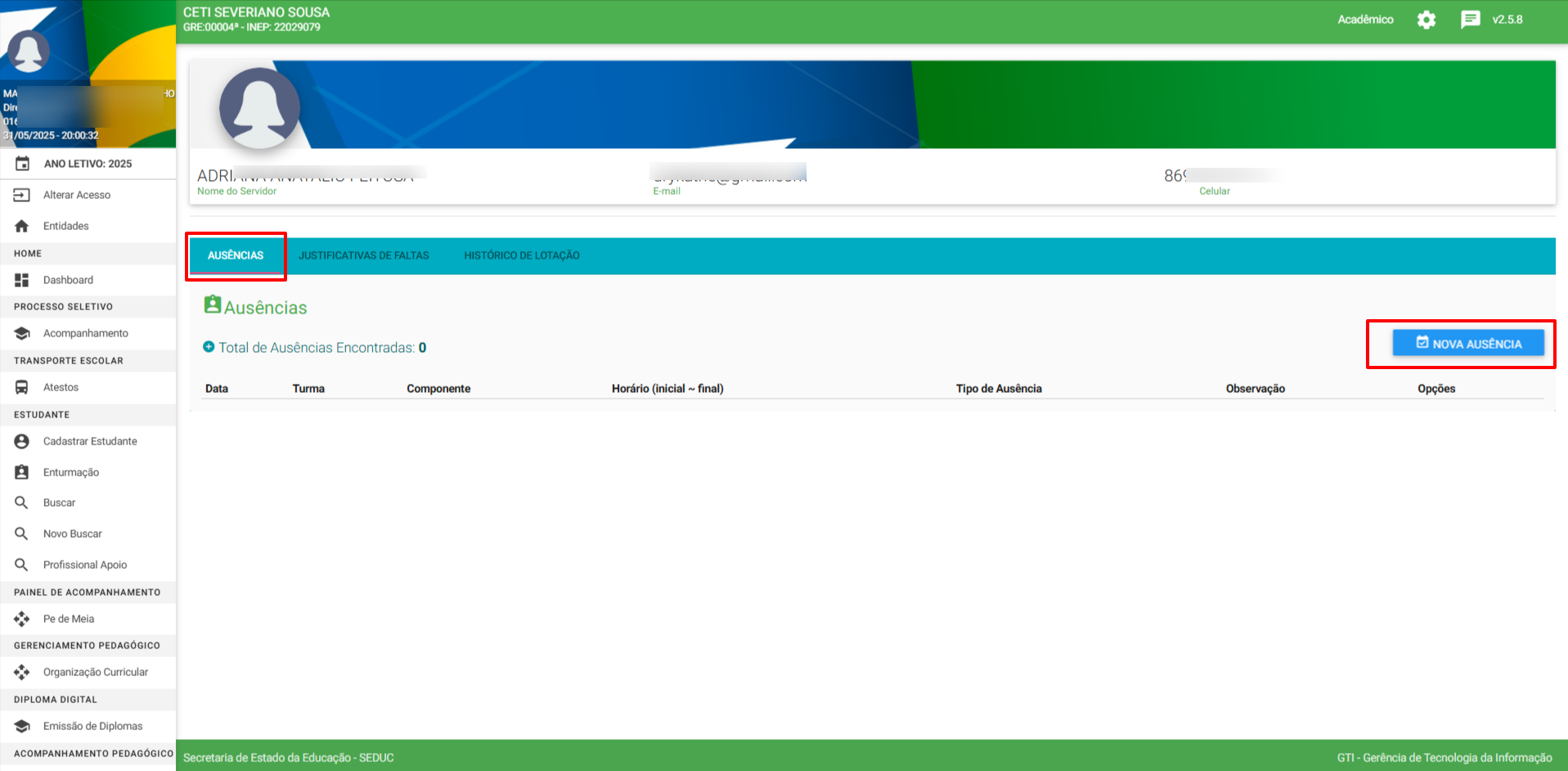The image size is (1568, 771).
Task: Click the Acadêmico label in header
Action: coord(1365,20)
